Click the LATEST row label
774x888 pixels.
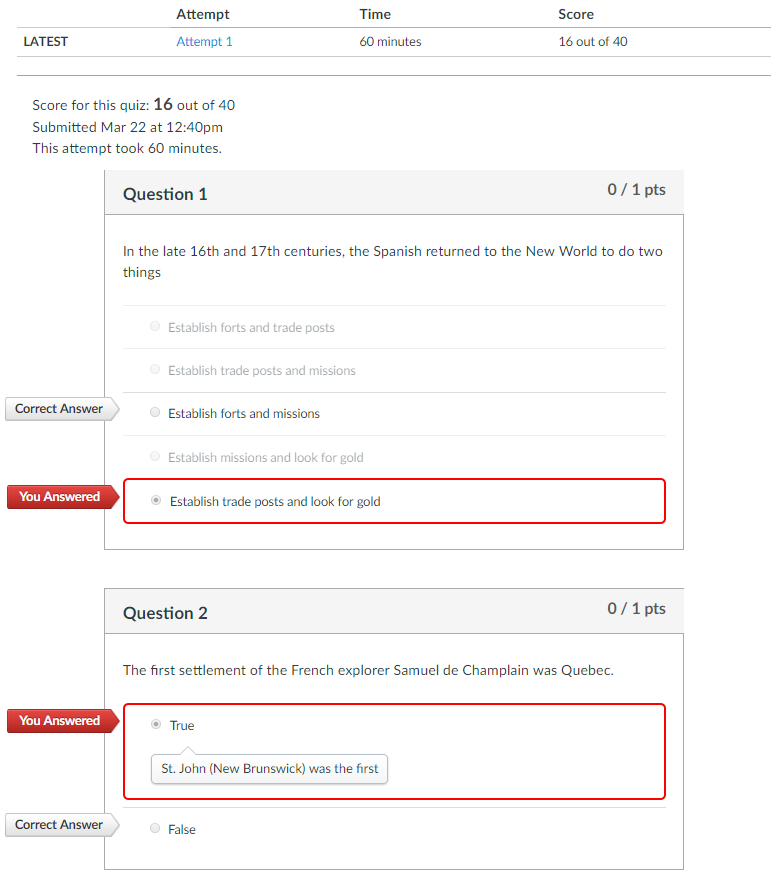[45, 41]
